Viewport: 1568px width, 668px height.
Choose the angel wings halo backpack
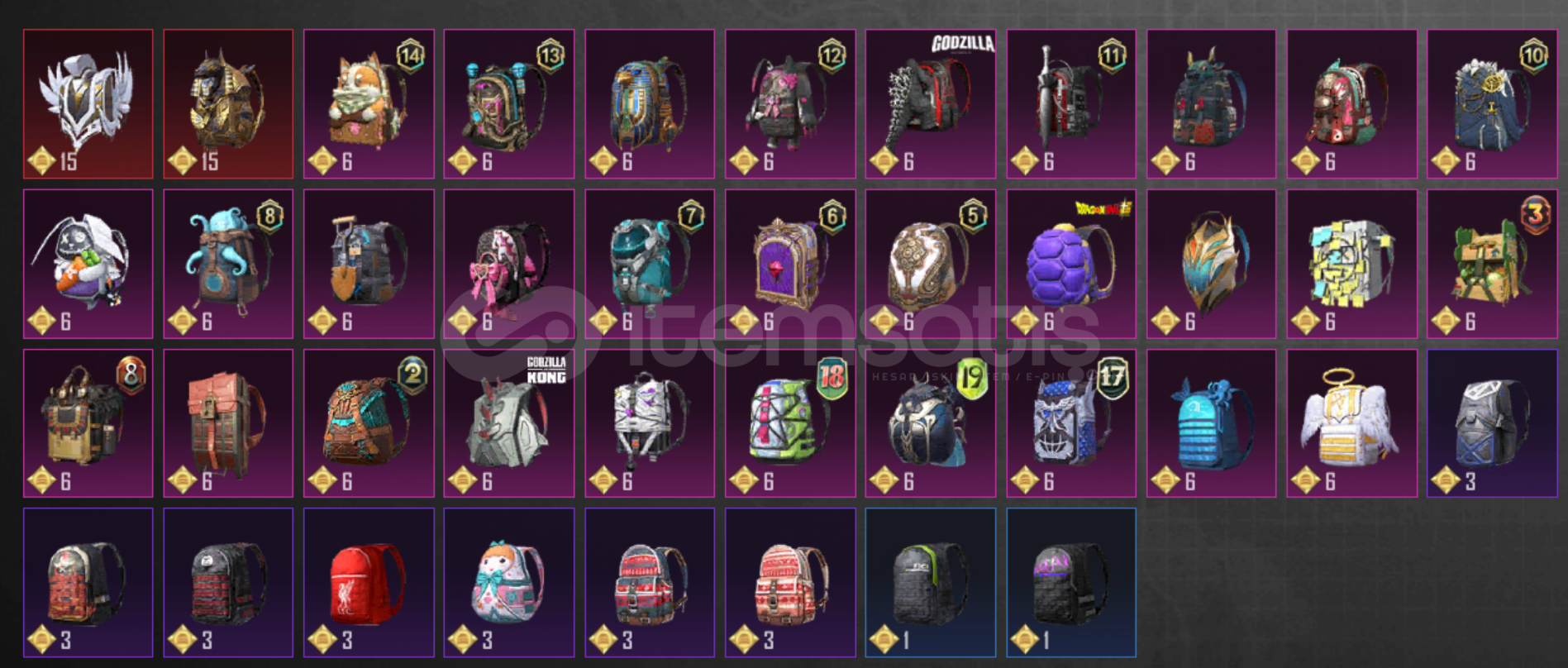point(1352,423)
